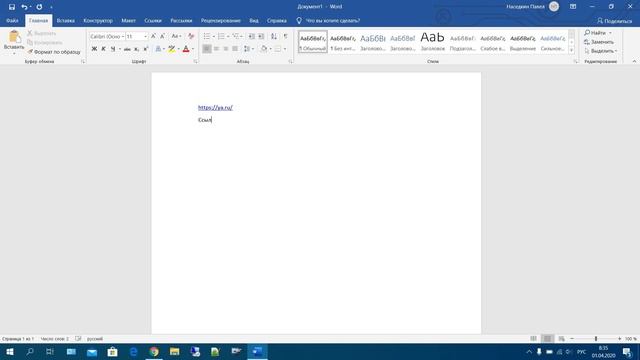Click the decrease indent icon

(x=252, y=36)
